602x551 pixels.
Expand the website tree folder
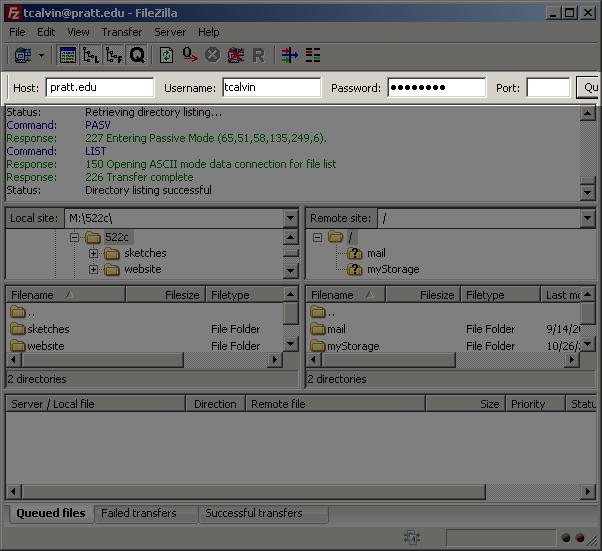tap(93, 270)
